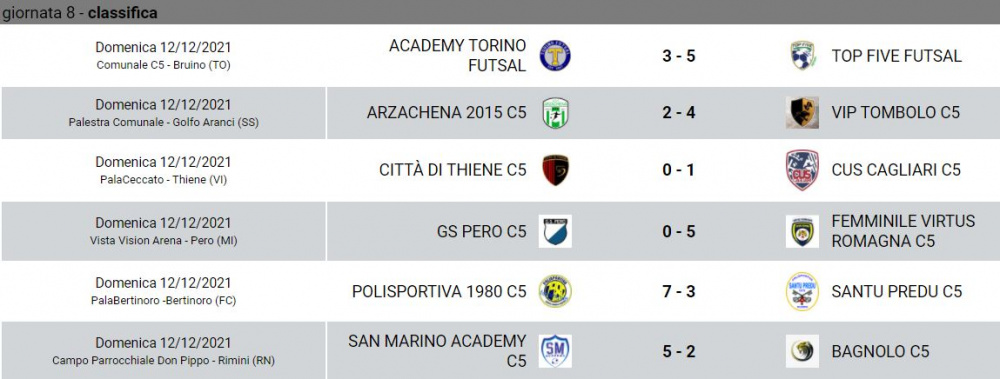Image resolution: width=1000 pixels, height=379 pixels.
Task: Open the CUS Cagliari C5 crest
Action: [x=802, y=170]
